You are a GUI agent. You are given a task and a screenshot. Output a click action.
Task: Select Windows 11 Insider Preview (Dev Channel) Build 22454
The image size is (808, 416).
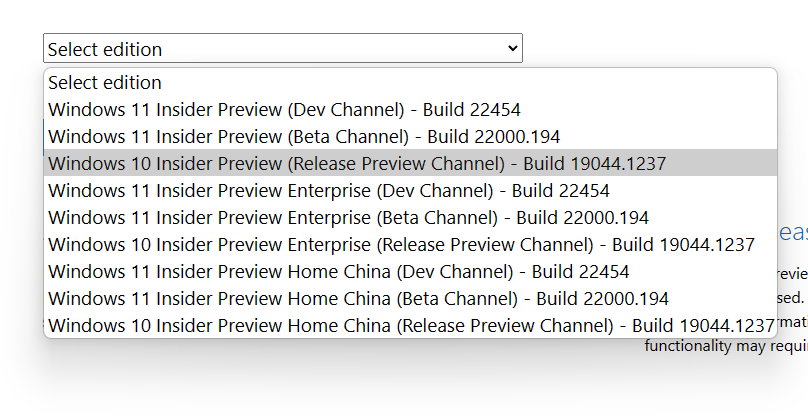284,110
